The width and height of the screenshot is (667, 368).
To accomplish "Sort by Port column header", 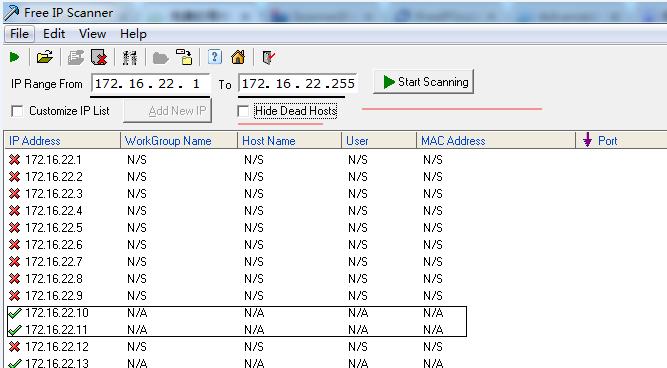I will pyautogui.click(x=621, y=140).
